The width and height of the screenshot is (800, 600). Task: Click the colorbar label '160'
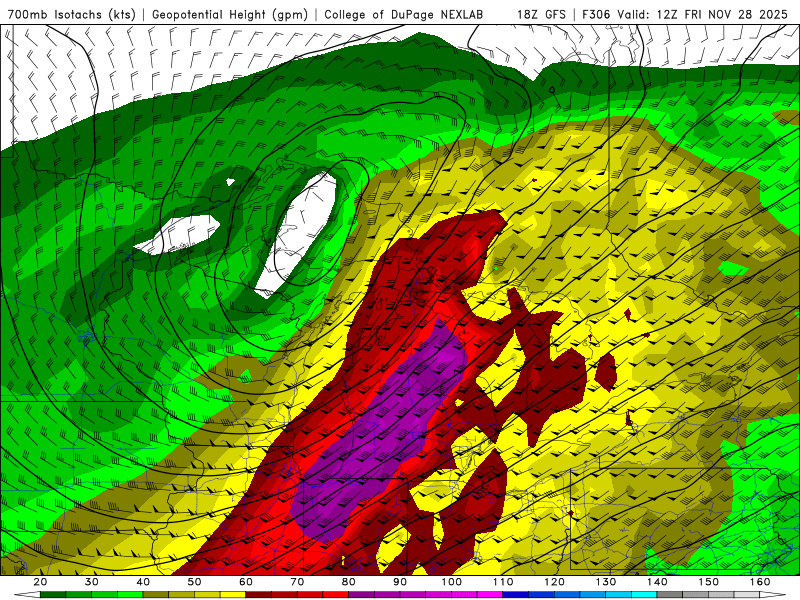tap(760, 582)
